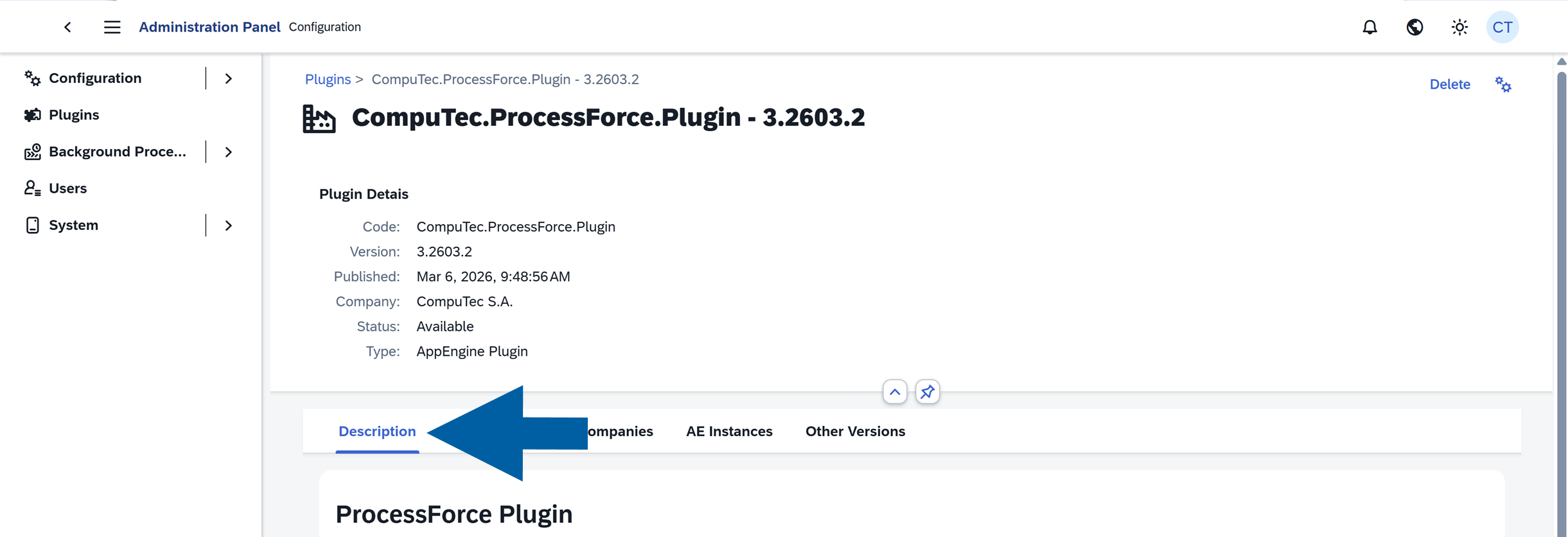The image size is (1568, 537).
Task: Open Configuration in the sidebar
Action: tap(95, 78)
